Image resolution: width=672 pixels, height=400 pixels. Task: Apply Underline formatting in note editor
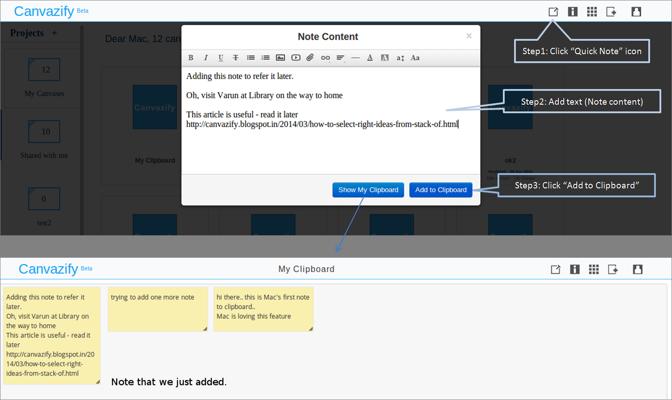[221, 57]
